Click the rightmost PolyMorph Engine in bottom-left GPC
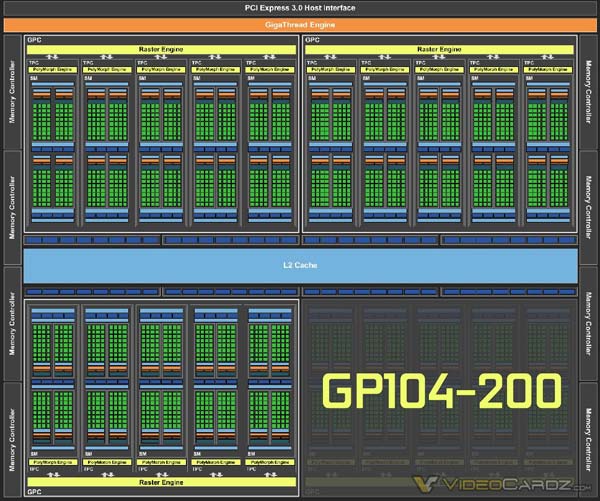 [x=270, y=462]
